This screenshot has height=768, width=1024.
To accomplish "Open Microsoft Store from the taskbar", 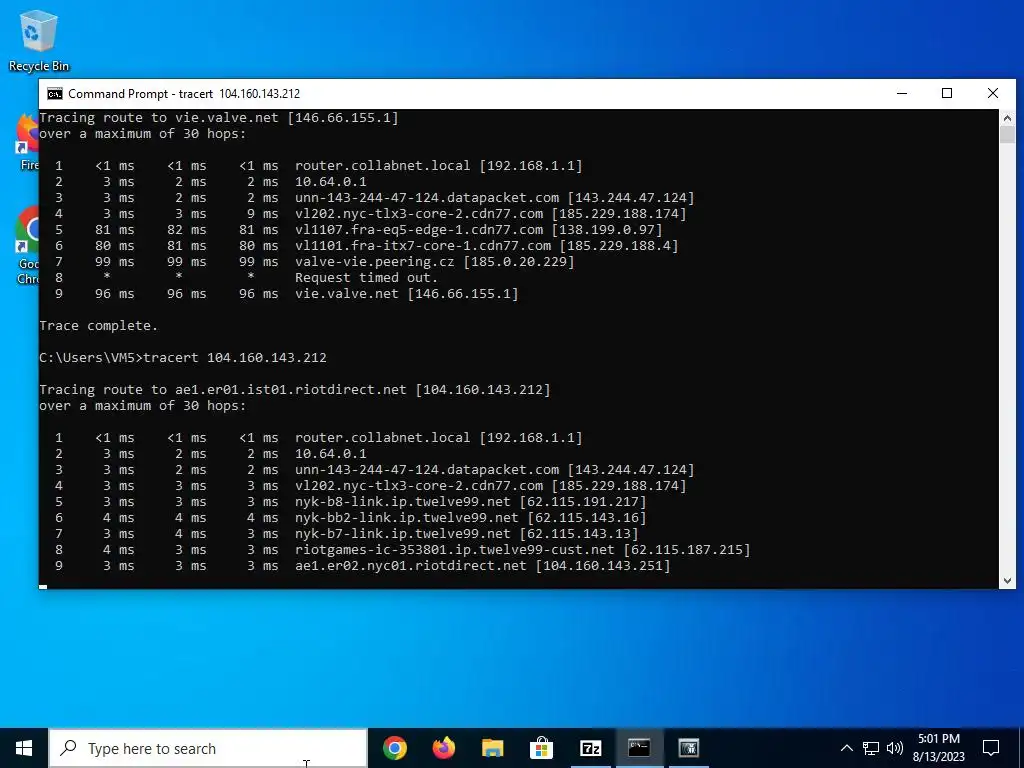I will 541,748.
